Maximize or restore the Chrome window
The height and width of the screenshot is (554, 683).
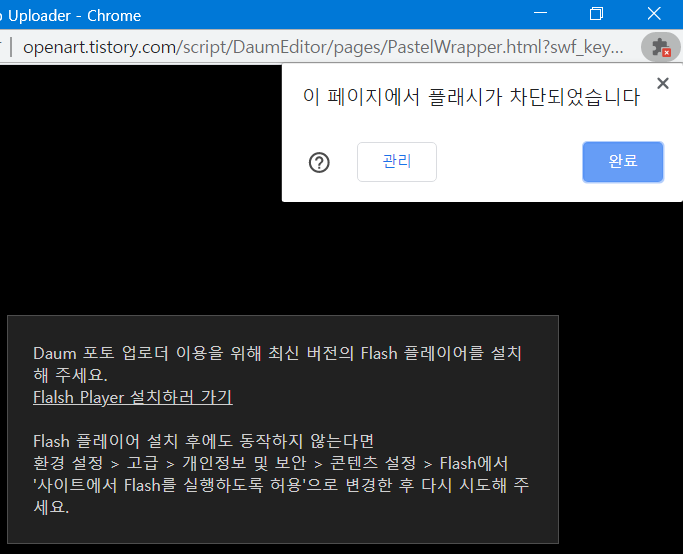[596, 14]
